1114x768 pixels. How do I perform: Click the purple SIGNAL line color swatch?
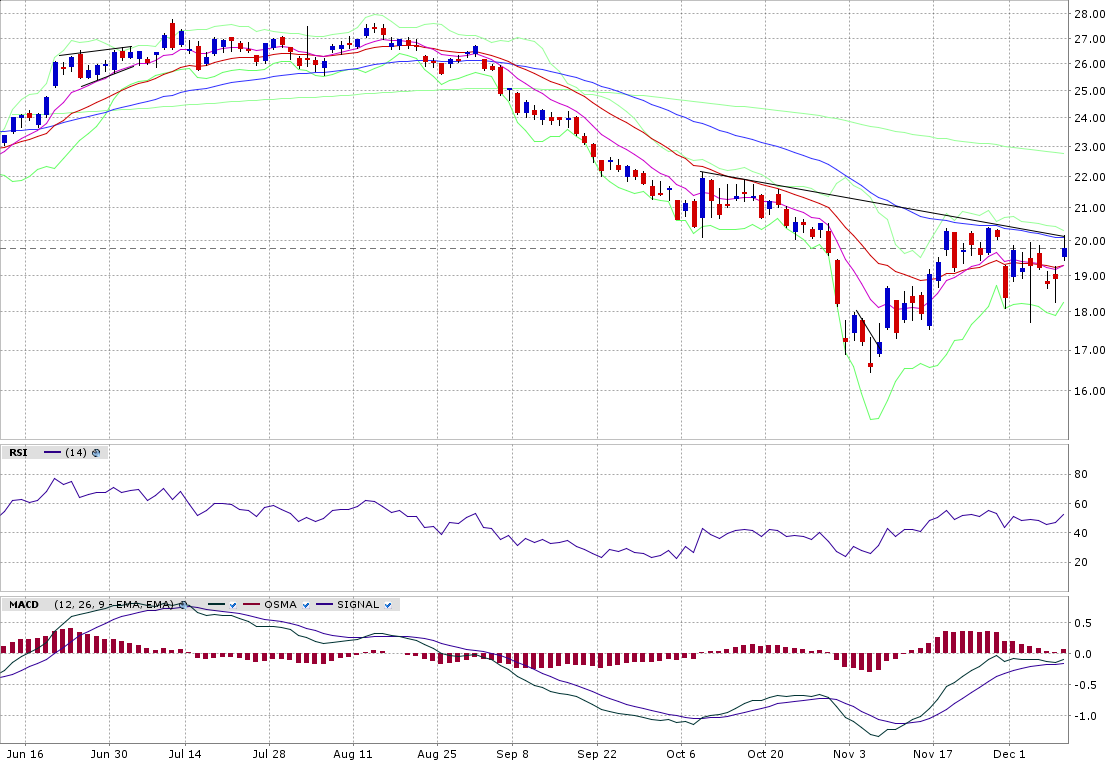pyautogui.click(x=324, y=605)
